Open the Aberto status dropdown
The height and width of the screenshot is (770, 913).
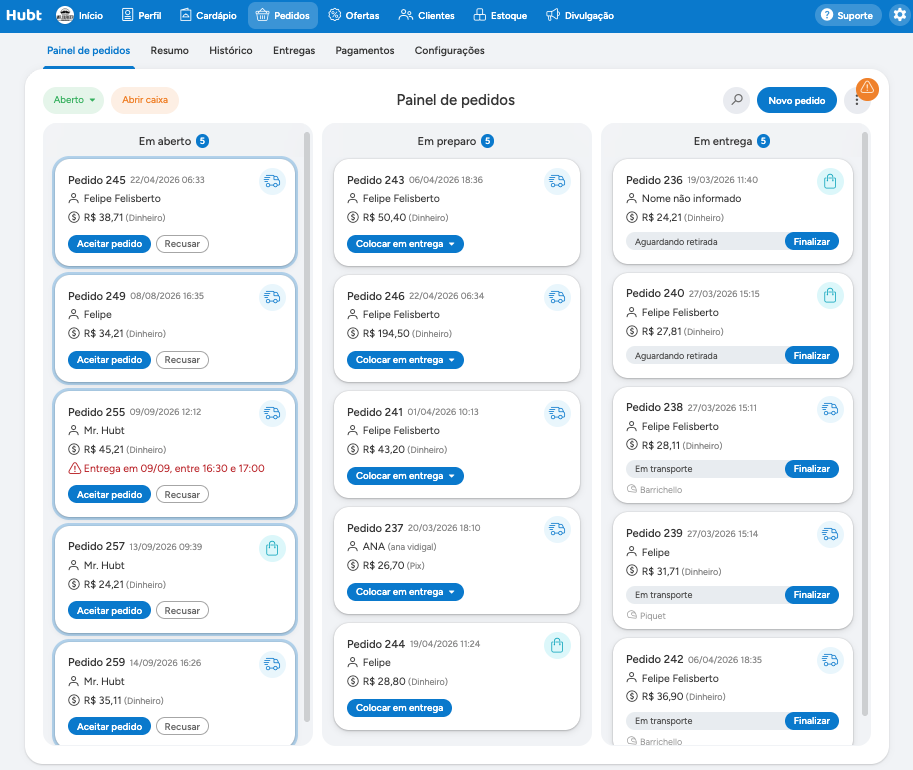coord(73,100)
